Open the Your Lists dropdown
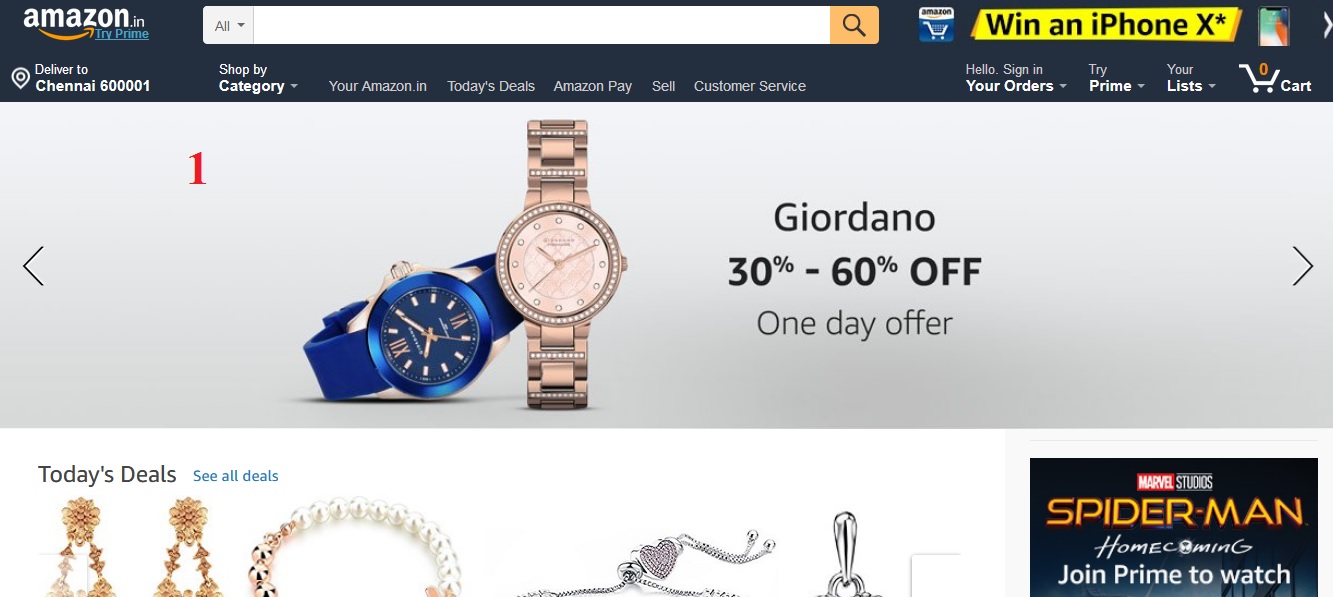The width and height of the screenshot is (1333, 597). pyautogui.click(x=1191, y=78)
